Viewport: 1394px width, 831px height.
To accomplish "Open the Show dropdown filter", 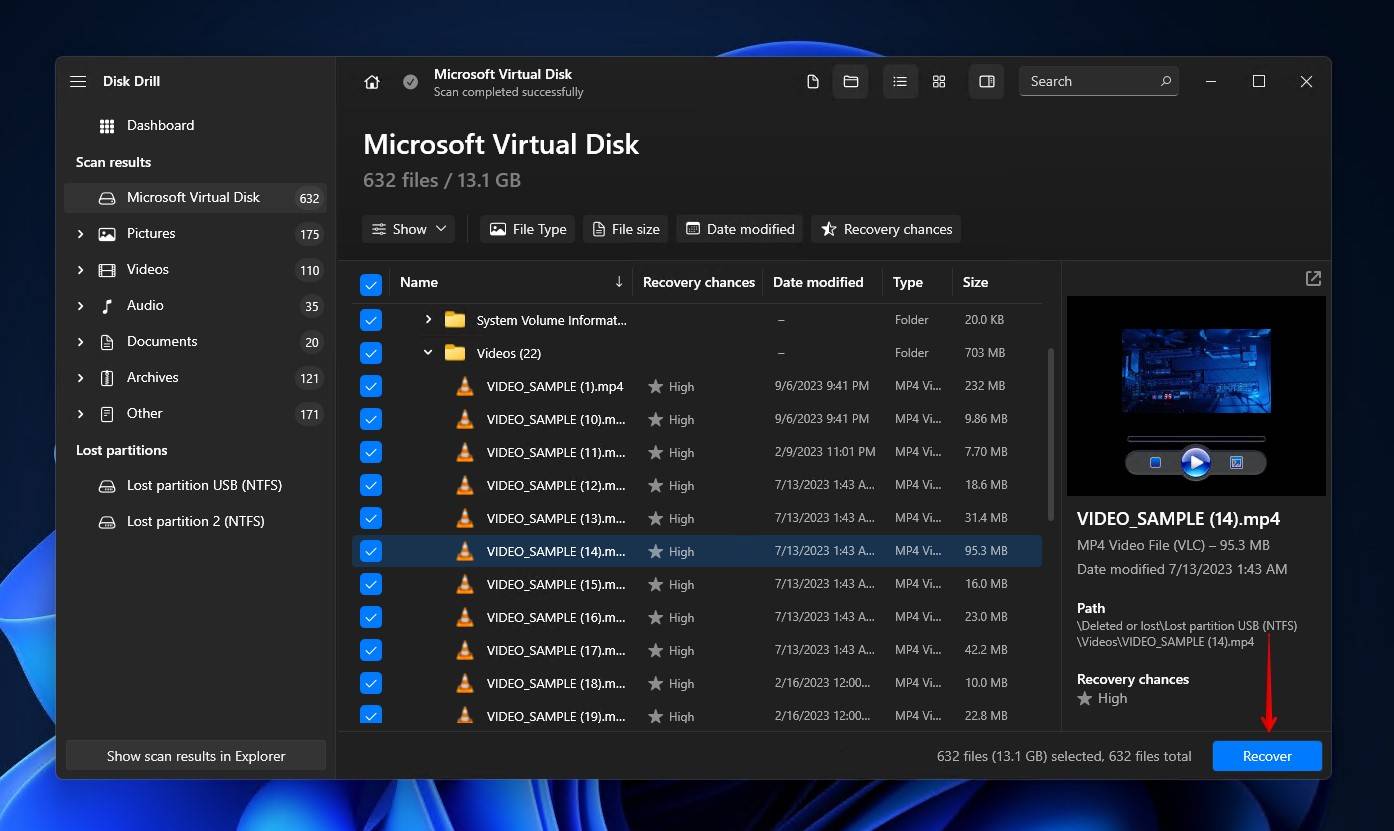I will (x=409, y=229).
